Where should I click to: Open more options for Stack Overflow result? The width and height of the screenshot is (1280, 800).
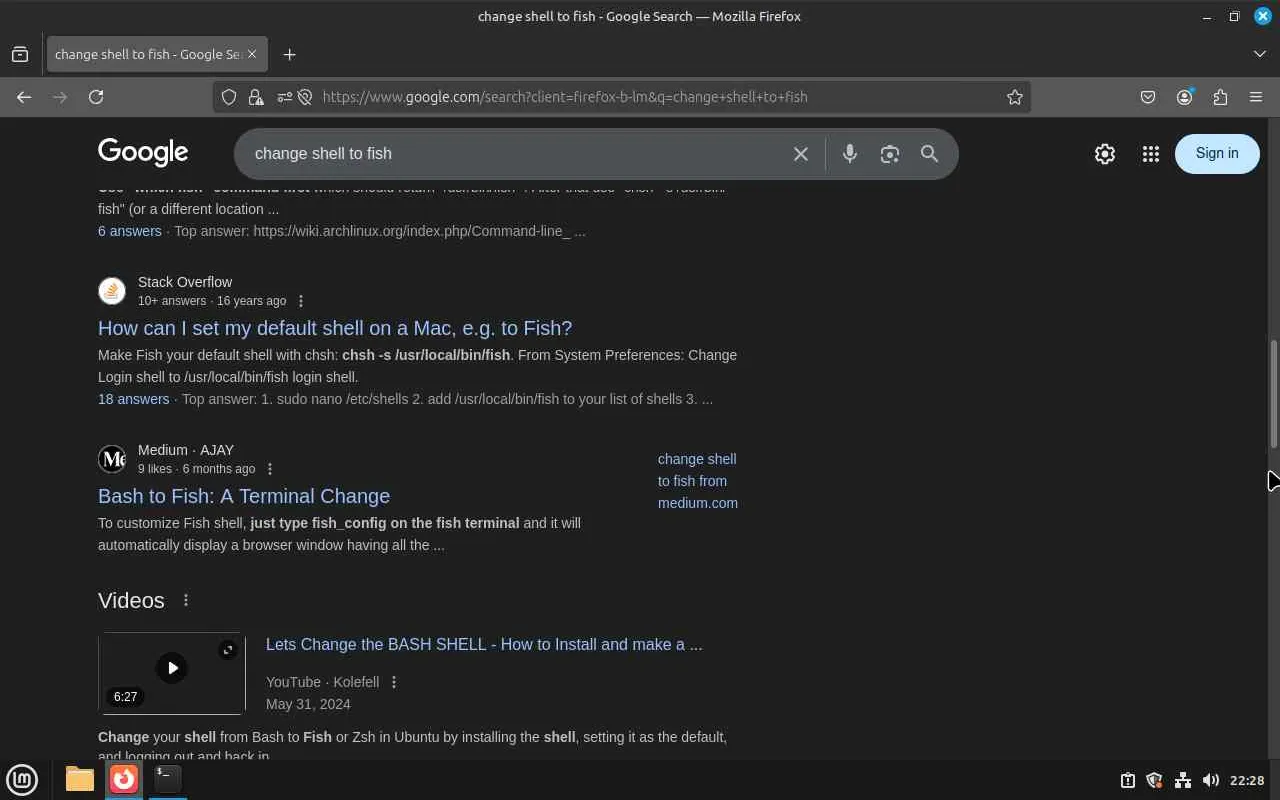click(300, 301)
